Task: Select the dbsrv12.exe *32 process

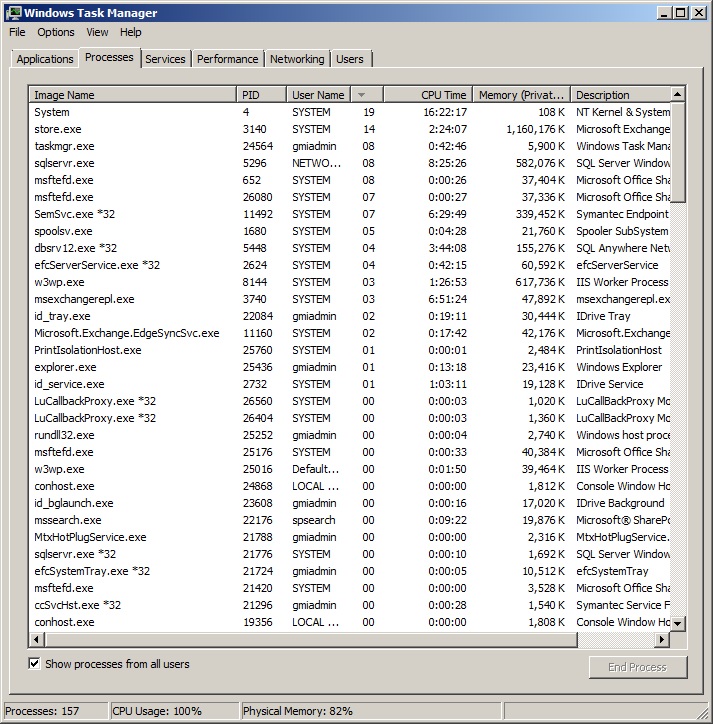Action: click(x=350, y=248)
